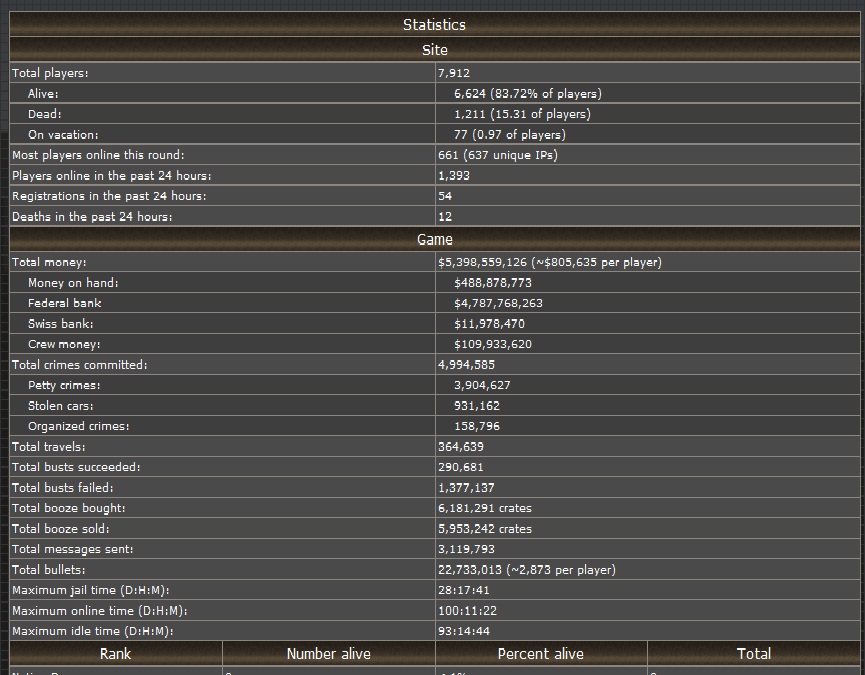Select the value $11,978,470
This screenshot has width=865, height=675.
(489, 324)
